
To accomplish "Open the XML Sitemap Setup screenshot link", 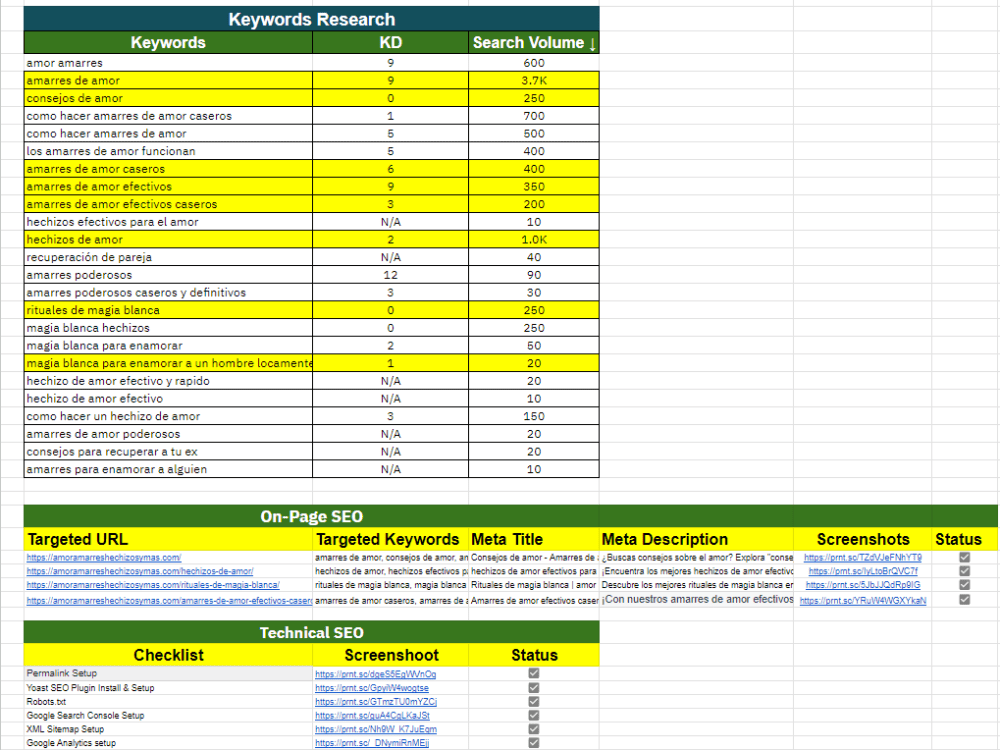I will [376, 729].
